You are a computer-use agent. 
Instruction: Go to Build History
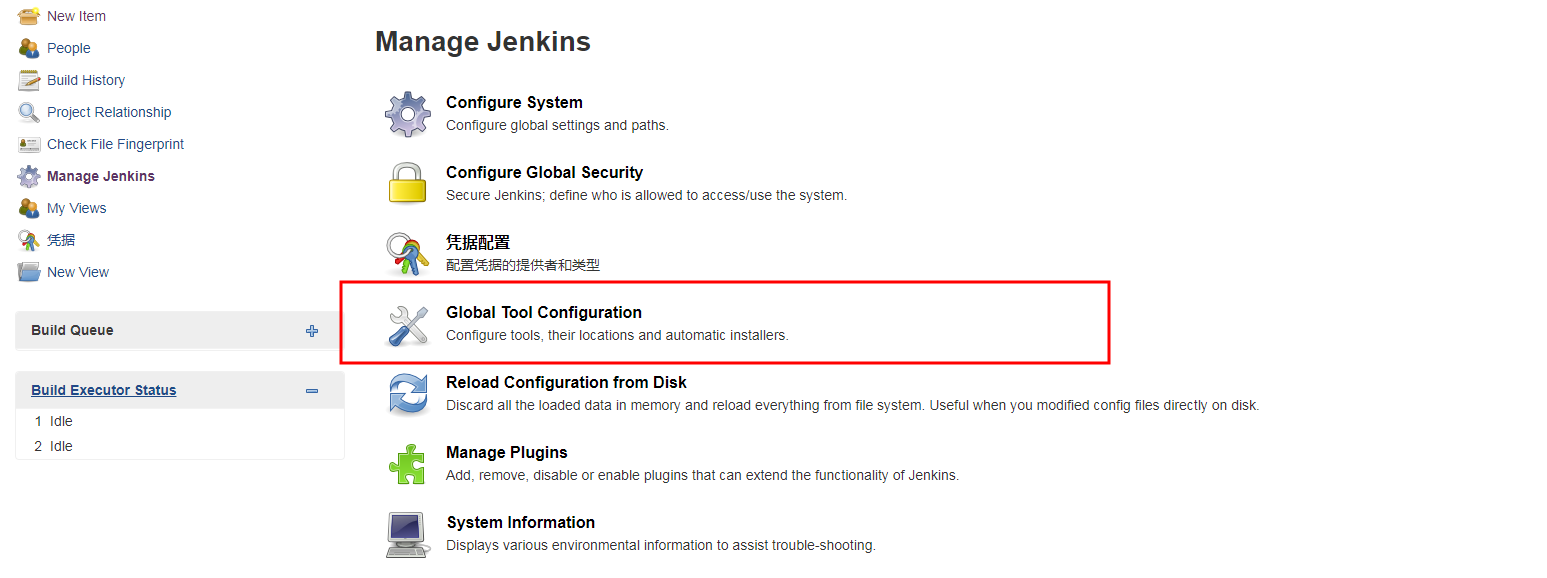86,80
